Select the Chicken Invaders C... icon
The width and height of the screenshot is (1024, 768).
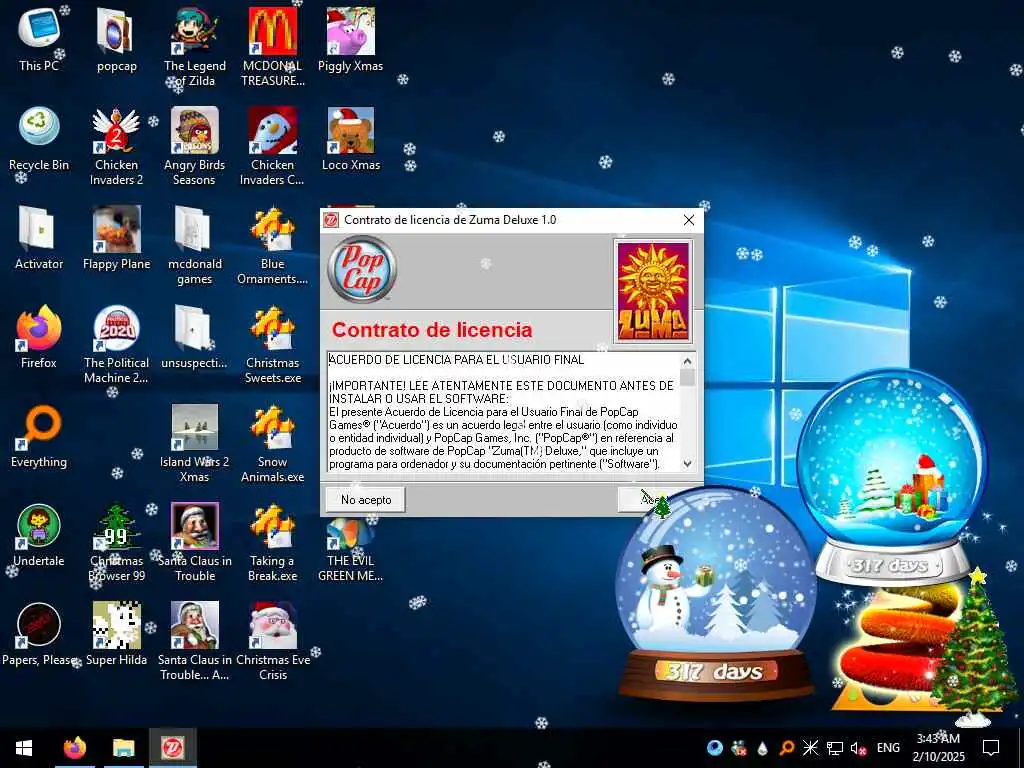coord(272,146)
